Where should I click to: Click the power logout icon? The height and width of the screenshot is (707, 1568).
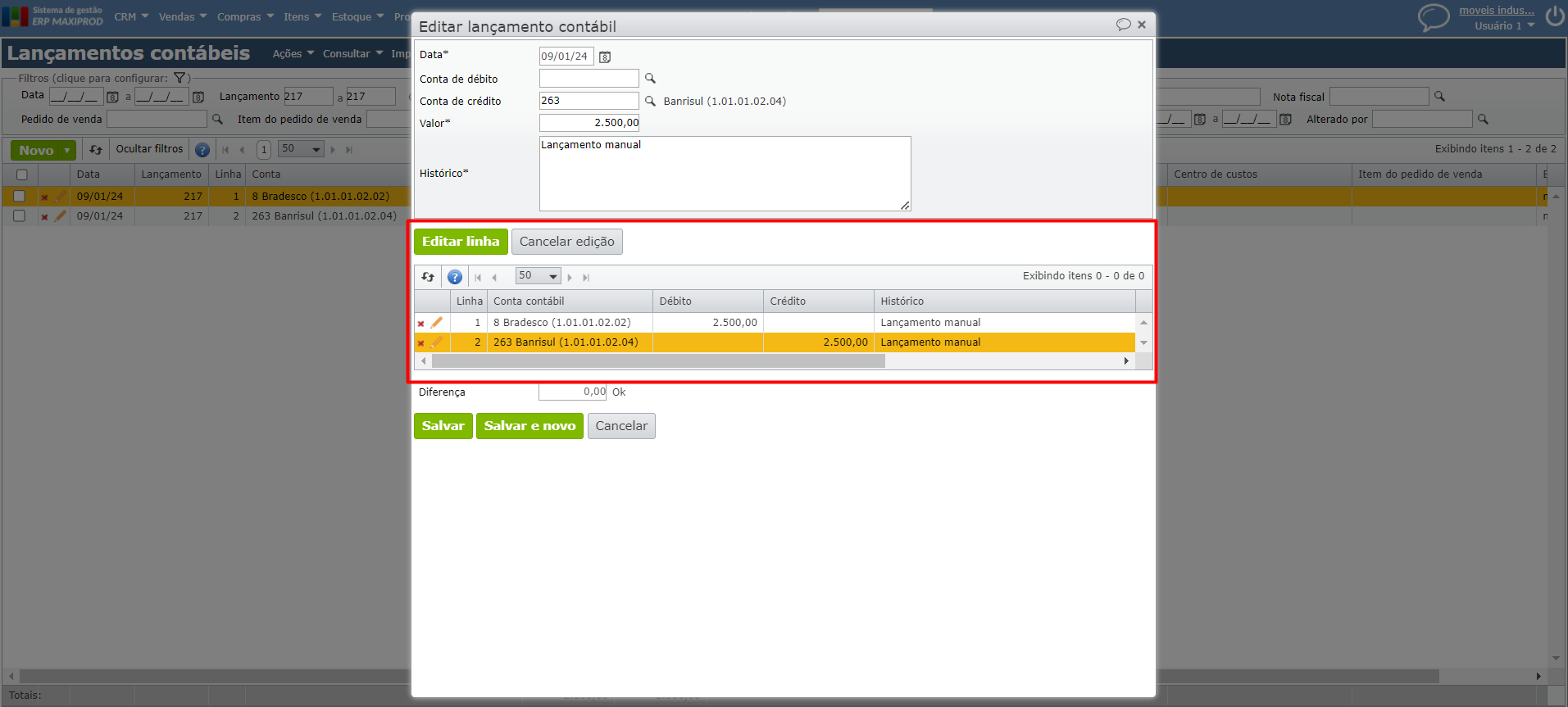click(x=1554, y=16)
